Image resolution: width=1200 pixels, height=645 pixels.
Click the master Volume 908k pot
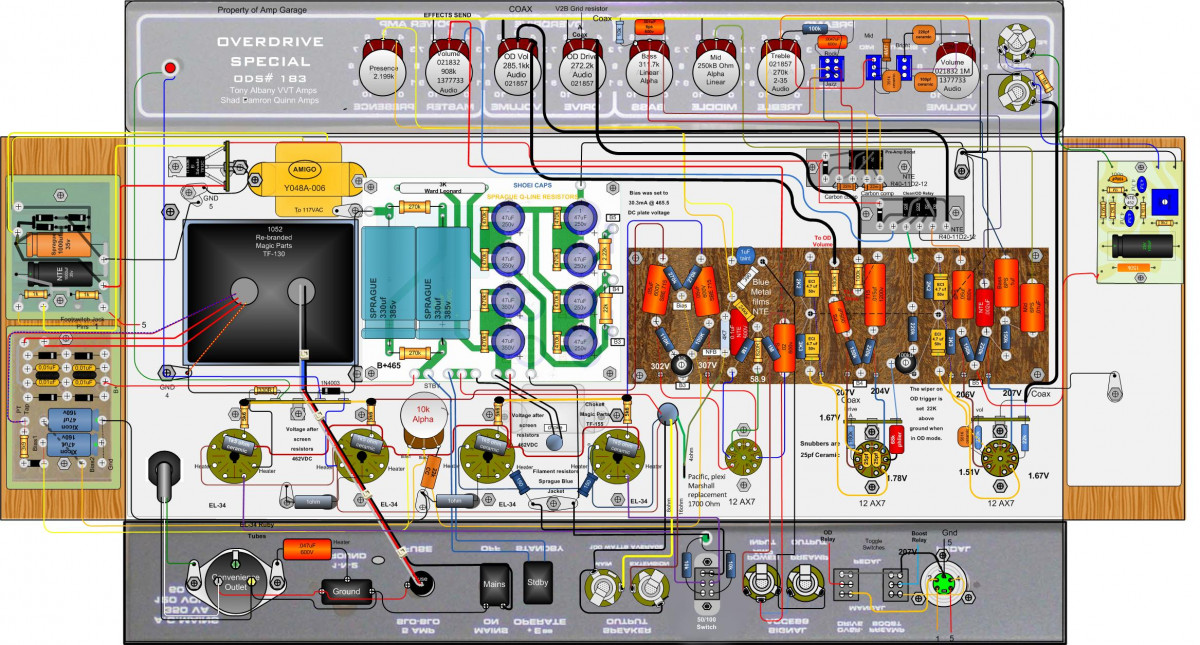point(450,69)
